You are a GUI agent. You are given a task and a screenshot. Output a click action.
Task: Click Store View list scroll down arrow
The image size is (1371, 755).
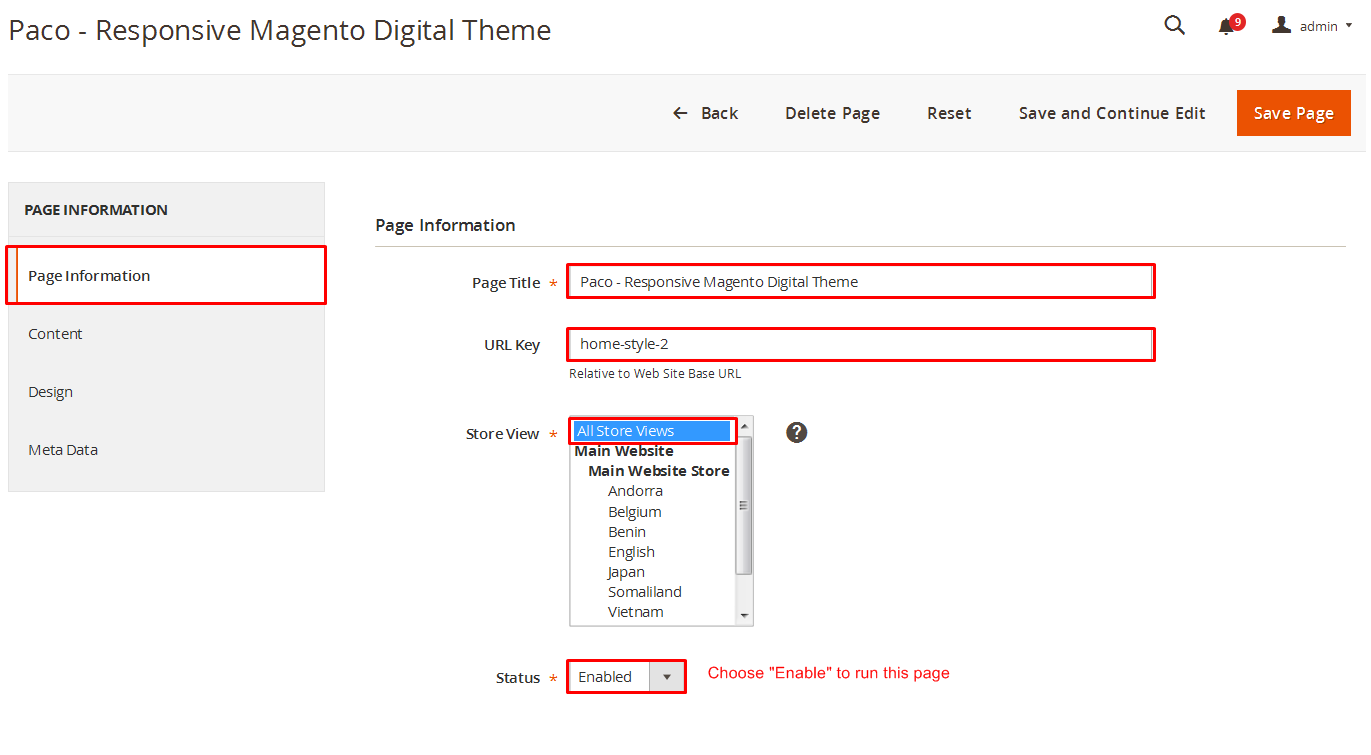click(744, 615)
